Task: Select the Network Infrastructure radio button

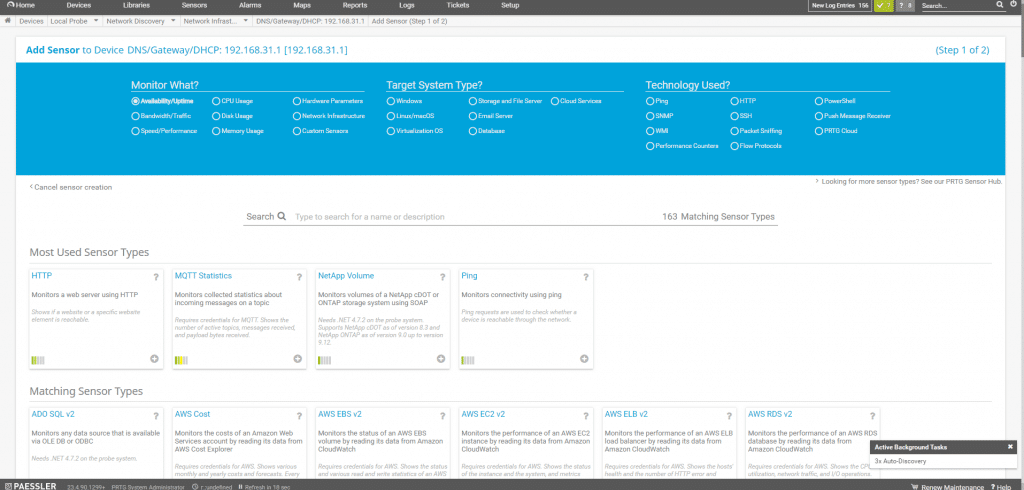Action: coord(297,116)
